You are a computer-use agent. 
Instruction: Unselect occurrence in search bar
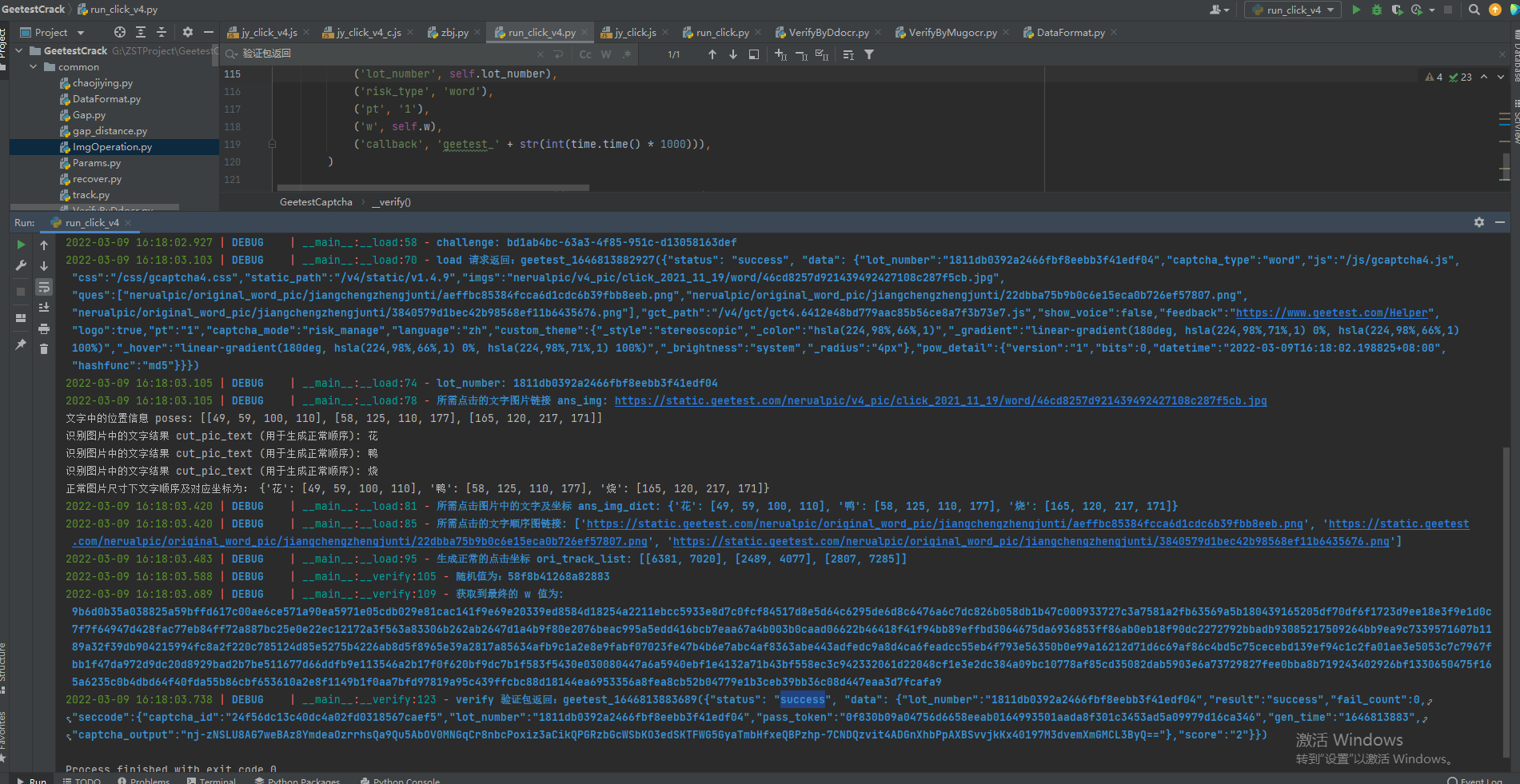[801, 54]
